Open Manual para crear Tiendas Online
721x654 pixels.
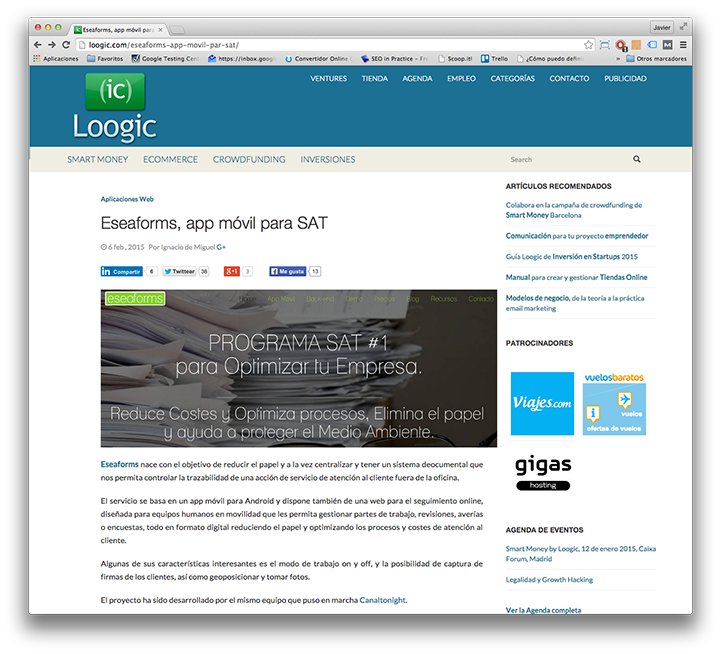click(x=576, y=277)
